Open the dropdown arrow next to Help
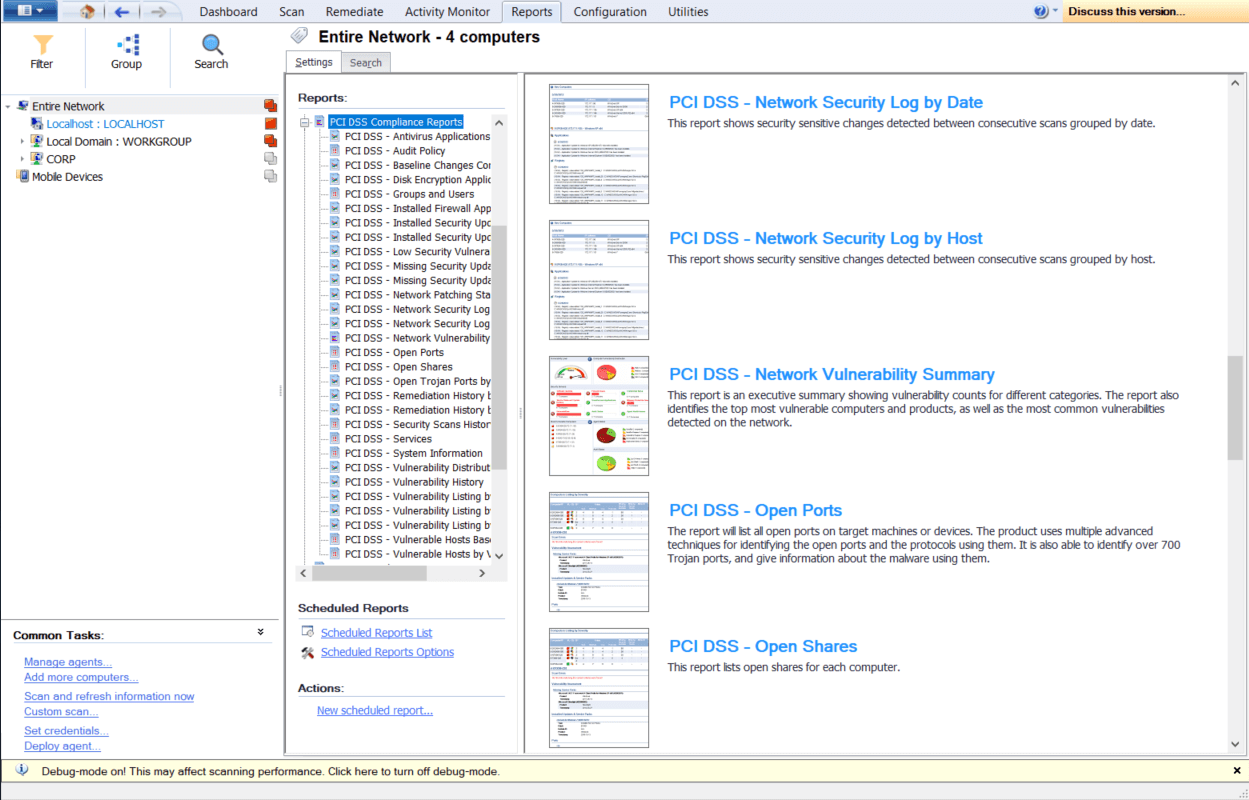The height and width of the screenshot is (800, 1249). 1055,12
